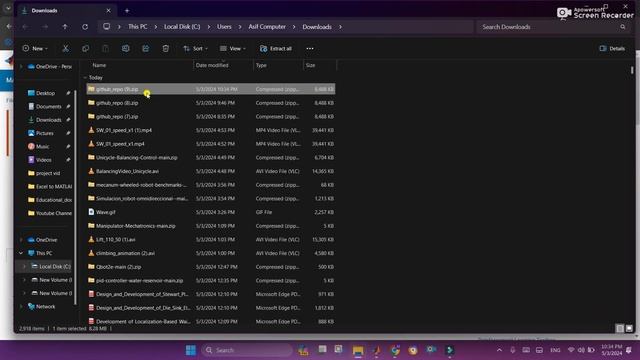
Task: Open the New item menu
Action: (35, 49)
